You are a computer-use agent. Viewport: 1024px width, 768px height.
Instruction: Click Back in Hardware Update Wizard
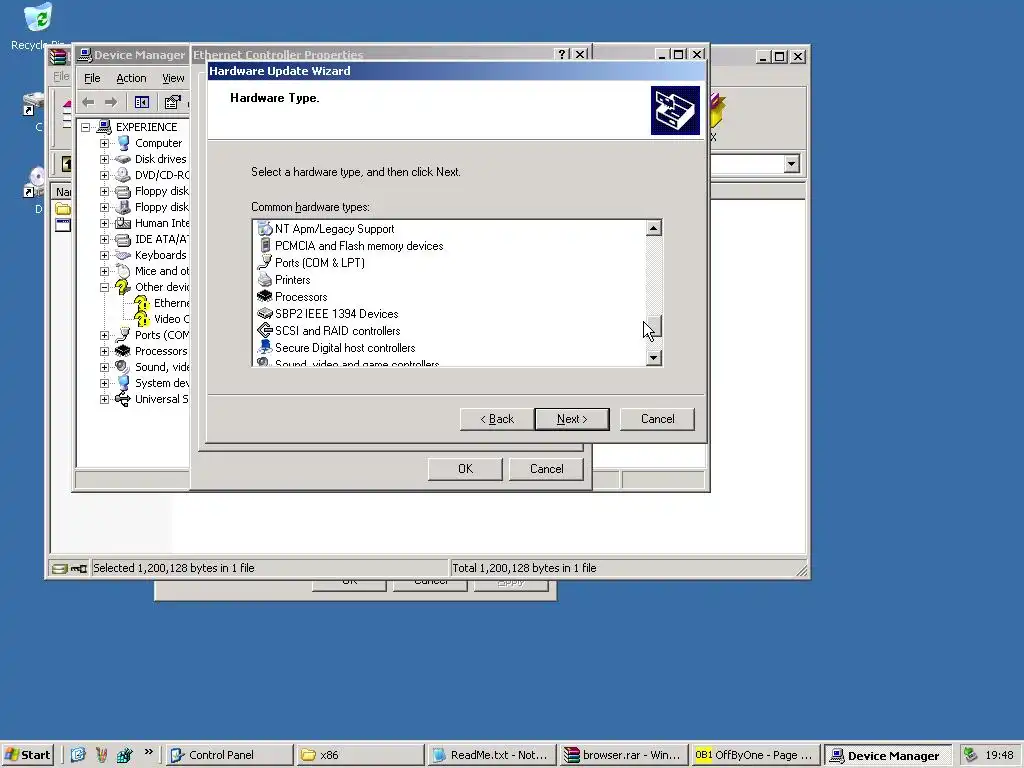click(x=497, y=419)
